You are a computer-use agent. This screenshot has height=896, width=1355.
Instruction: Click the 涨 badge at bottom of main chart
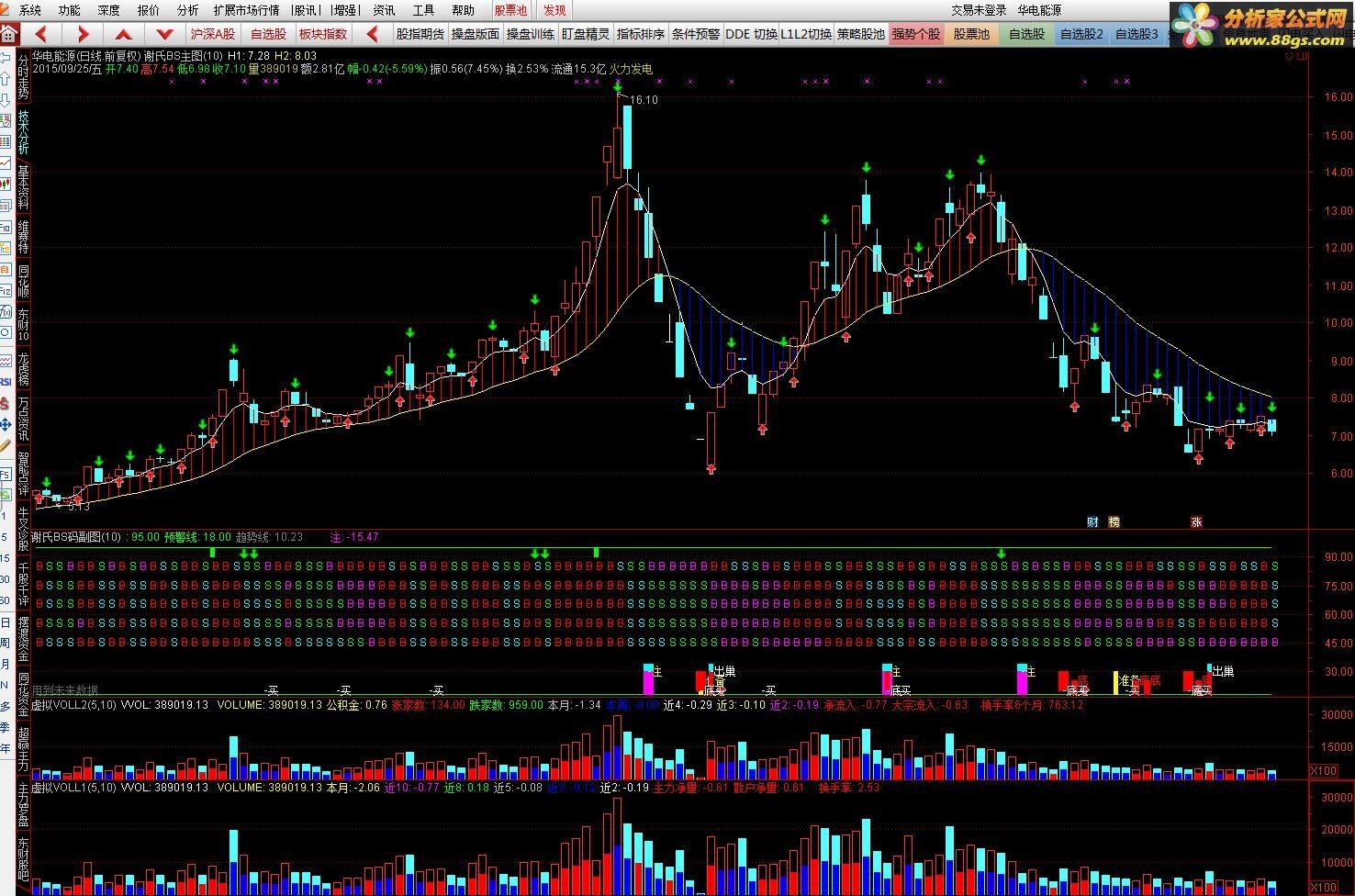pyautogui.click(x=1196, y=521)
